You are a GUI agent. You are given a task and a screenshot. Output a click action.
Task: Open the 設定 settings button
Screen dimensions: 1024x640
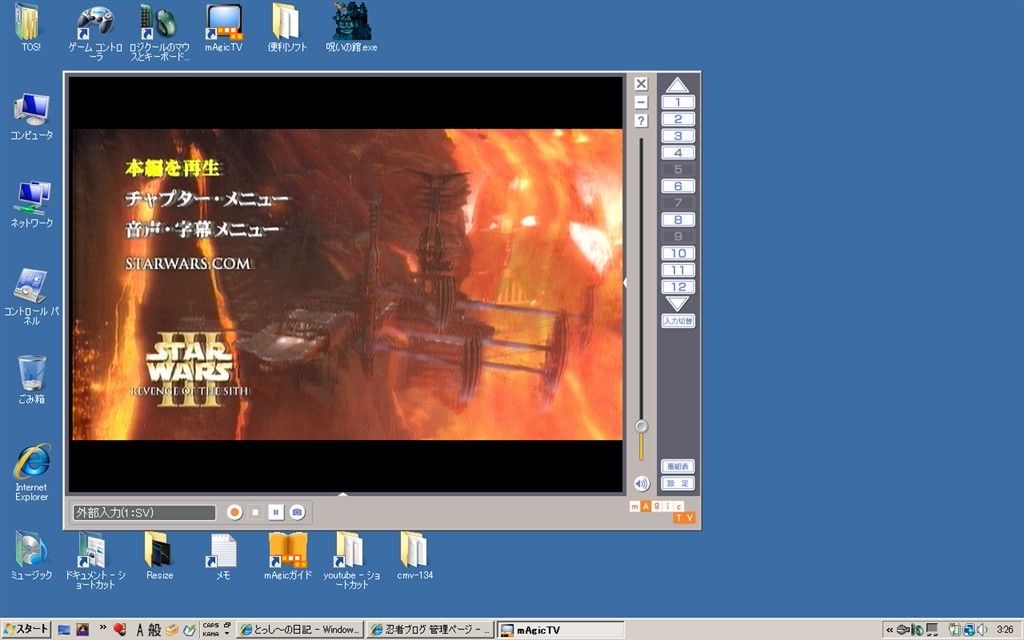point(678,483)
